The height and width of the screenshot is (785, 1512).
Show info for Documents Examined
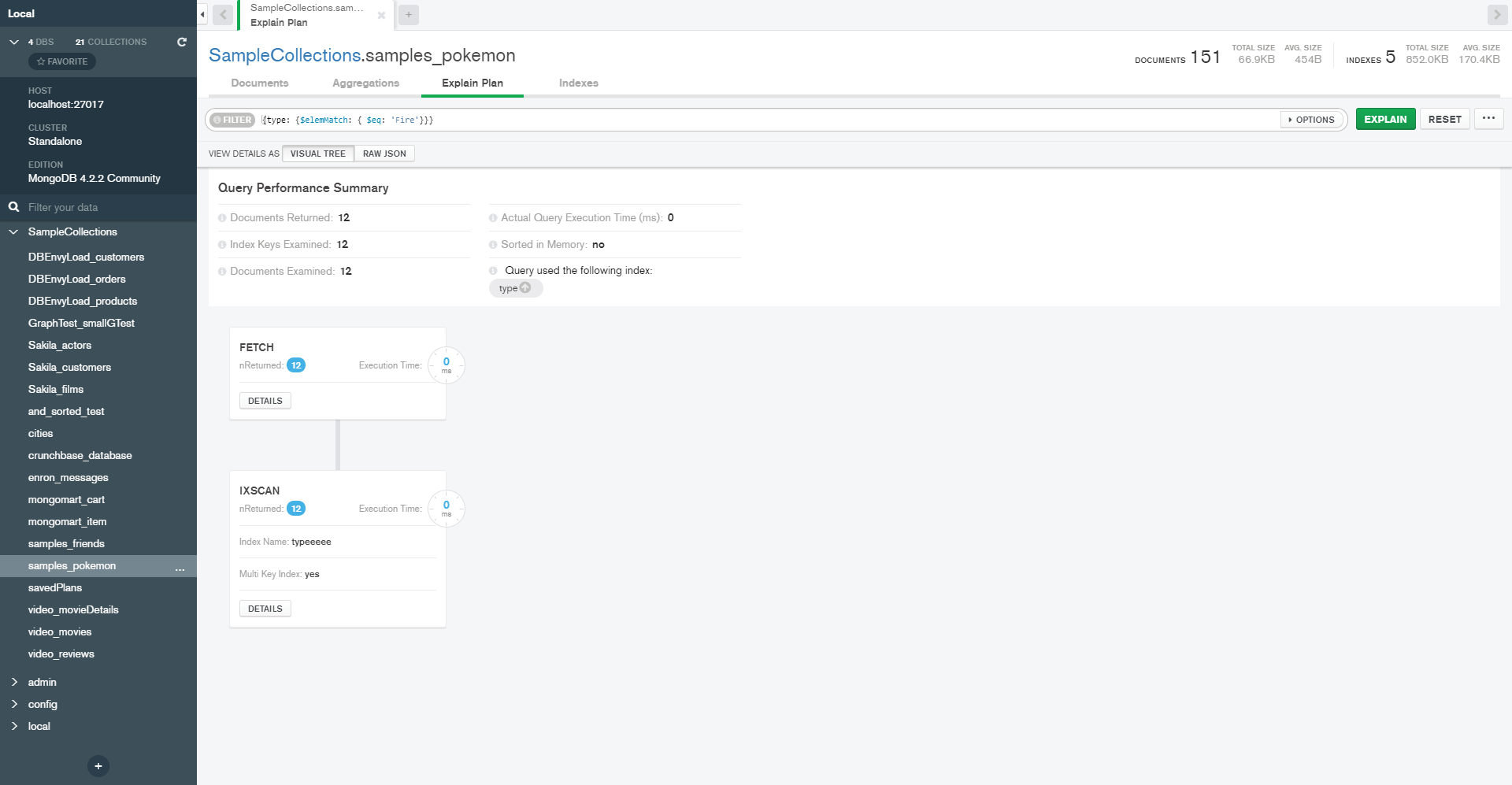click(222, 272)
